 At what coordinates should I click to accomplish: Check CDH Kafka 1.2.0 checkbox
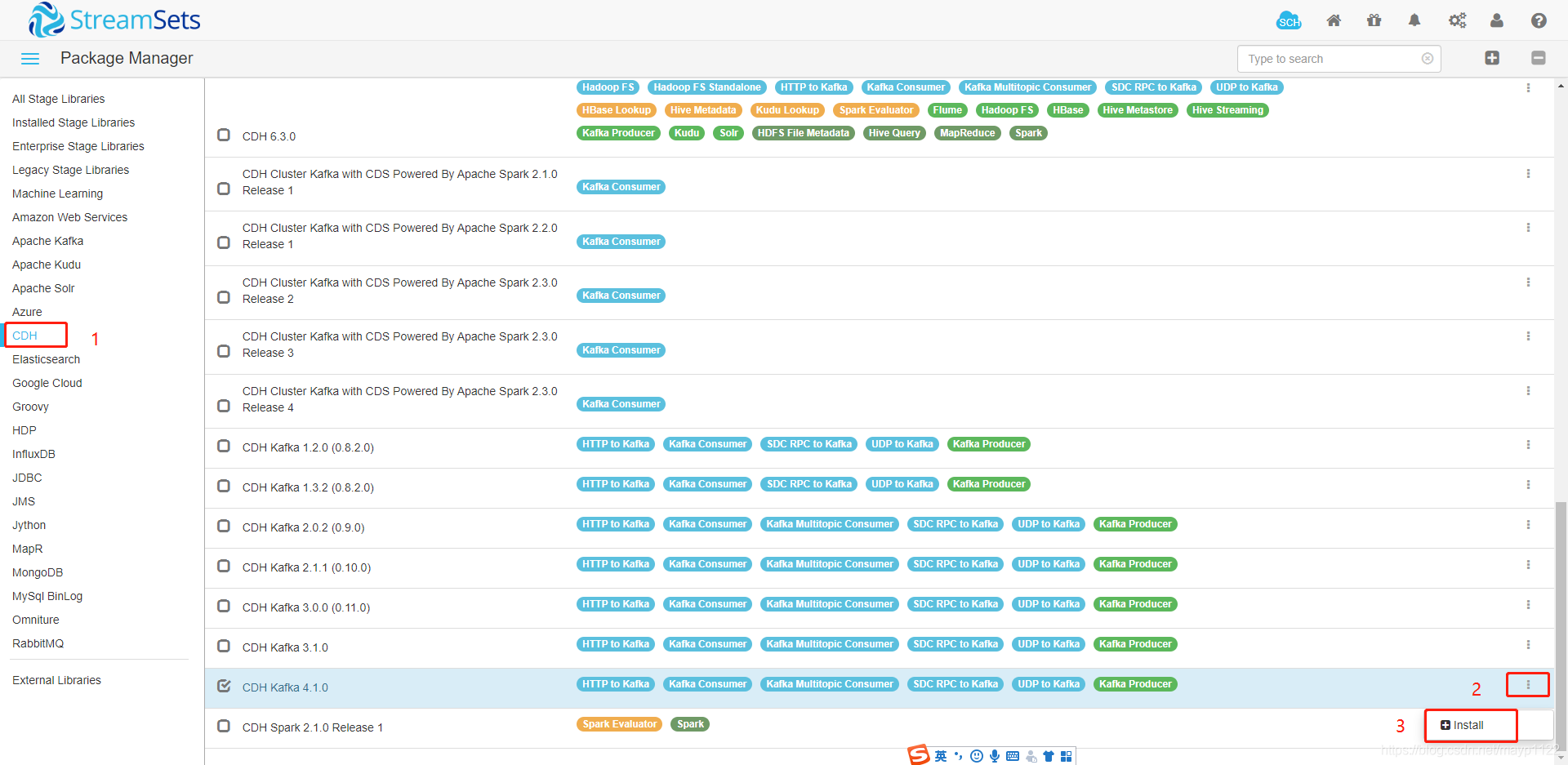(224, 446)
